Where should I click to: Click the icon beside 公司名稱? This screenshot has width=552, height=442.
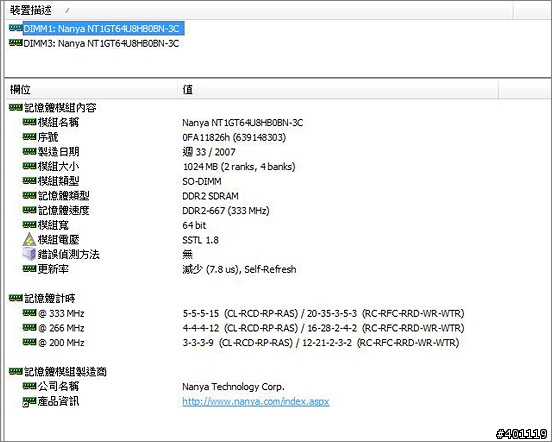click(30, 386)
